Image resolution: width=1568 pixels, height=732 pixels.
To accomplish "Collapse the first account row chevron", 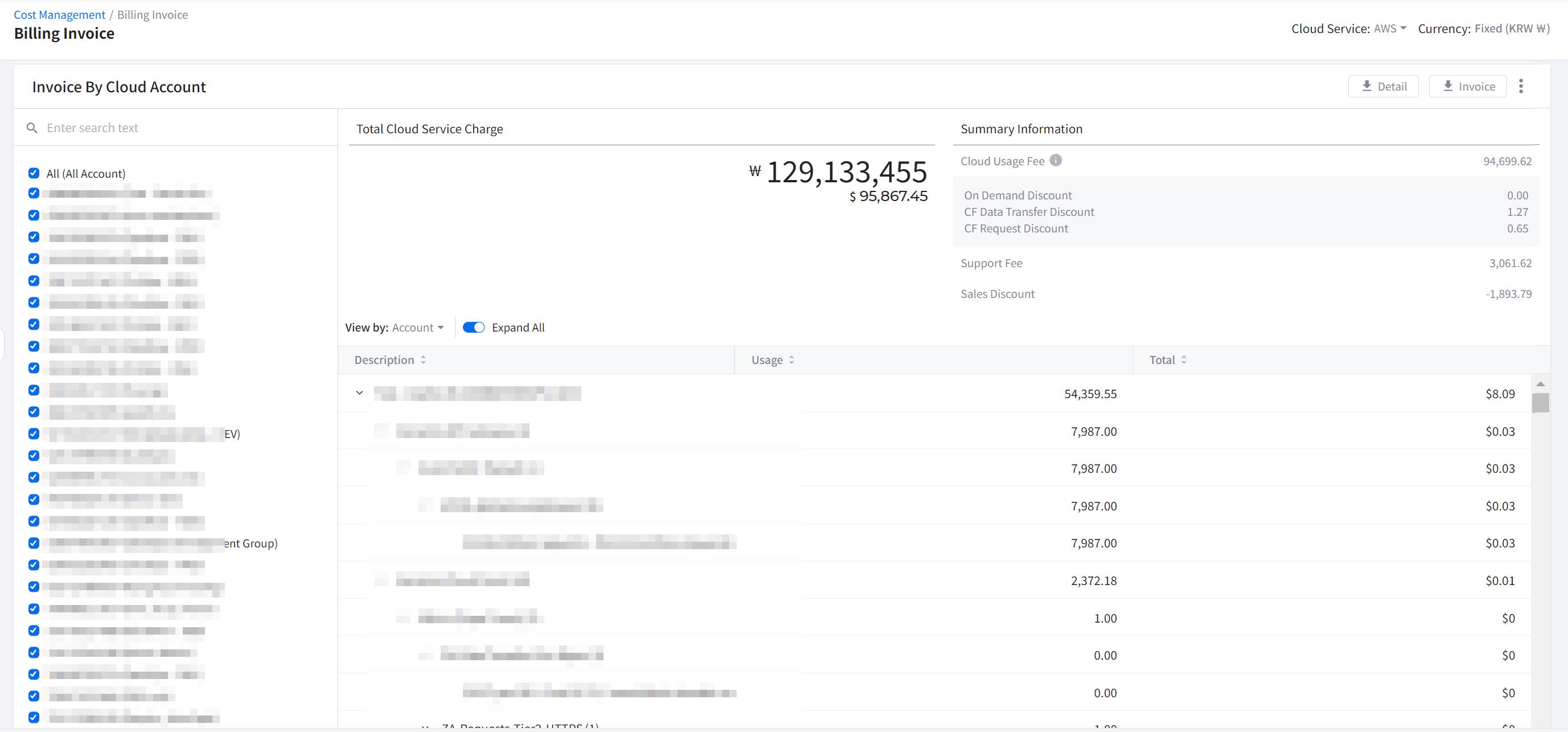I will point(359,393).
